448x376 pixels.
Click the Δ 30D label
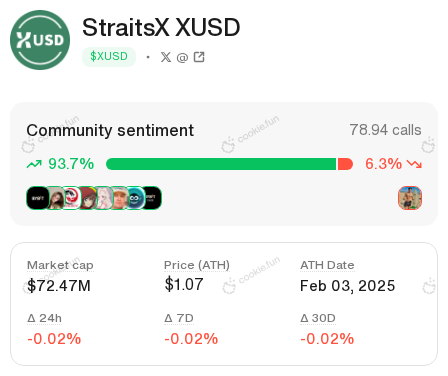click(x=318, y=318)
